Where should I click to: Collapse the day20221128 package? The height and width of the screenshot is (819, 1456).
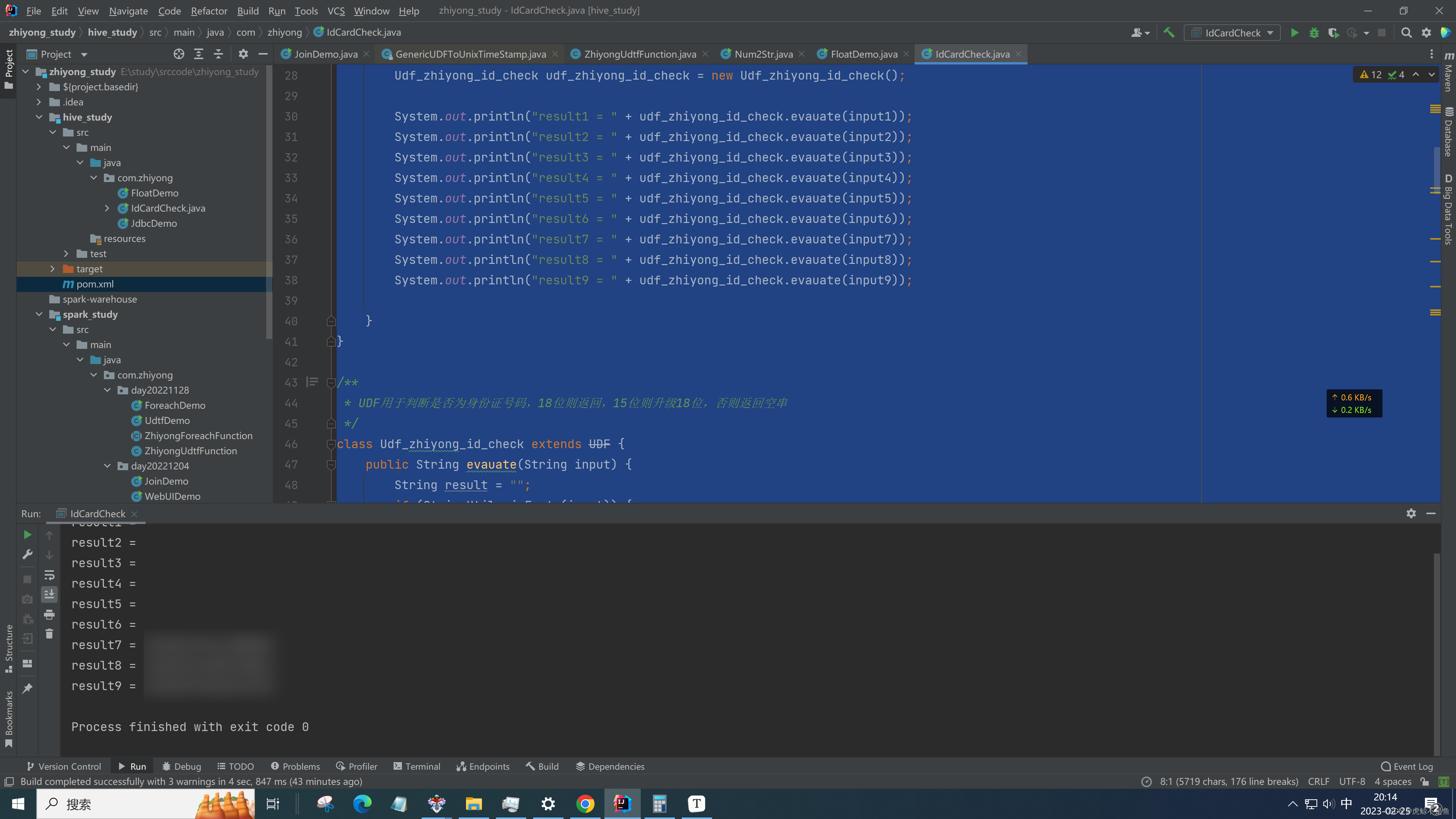107,390
